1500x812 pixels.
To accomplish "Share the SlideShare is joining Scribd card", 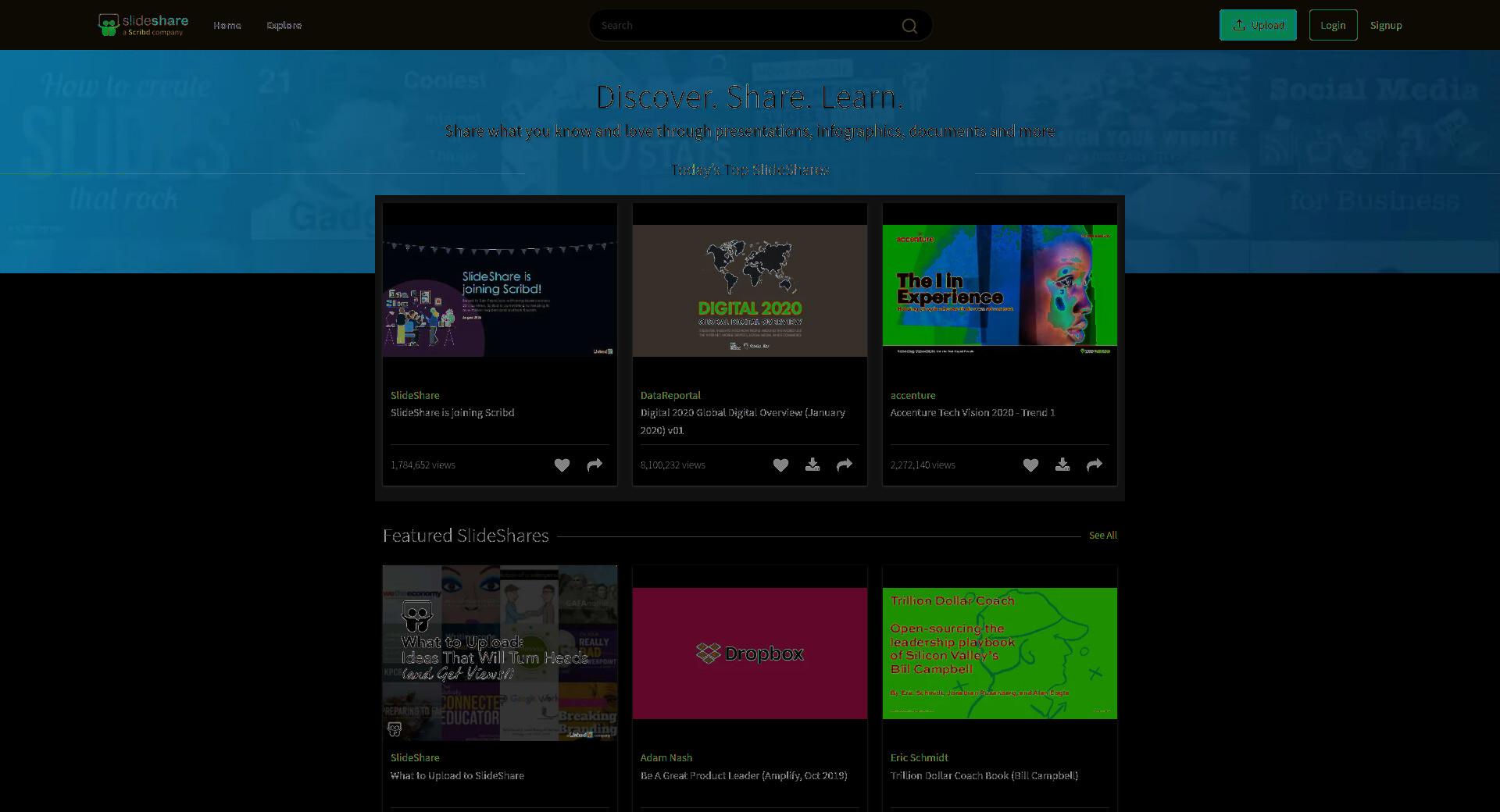I will click(x=595, y=465).
